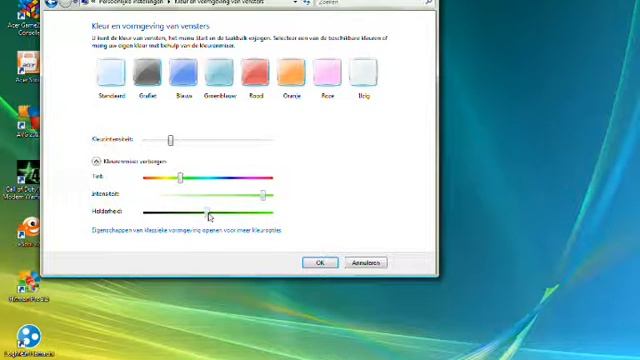Refresh the window with the refresh icon

point(307,2)
